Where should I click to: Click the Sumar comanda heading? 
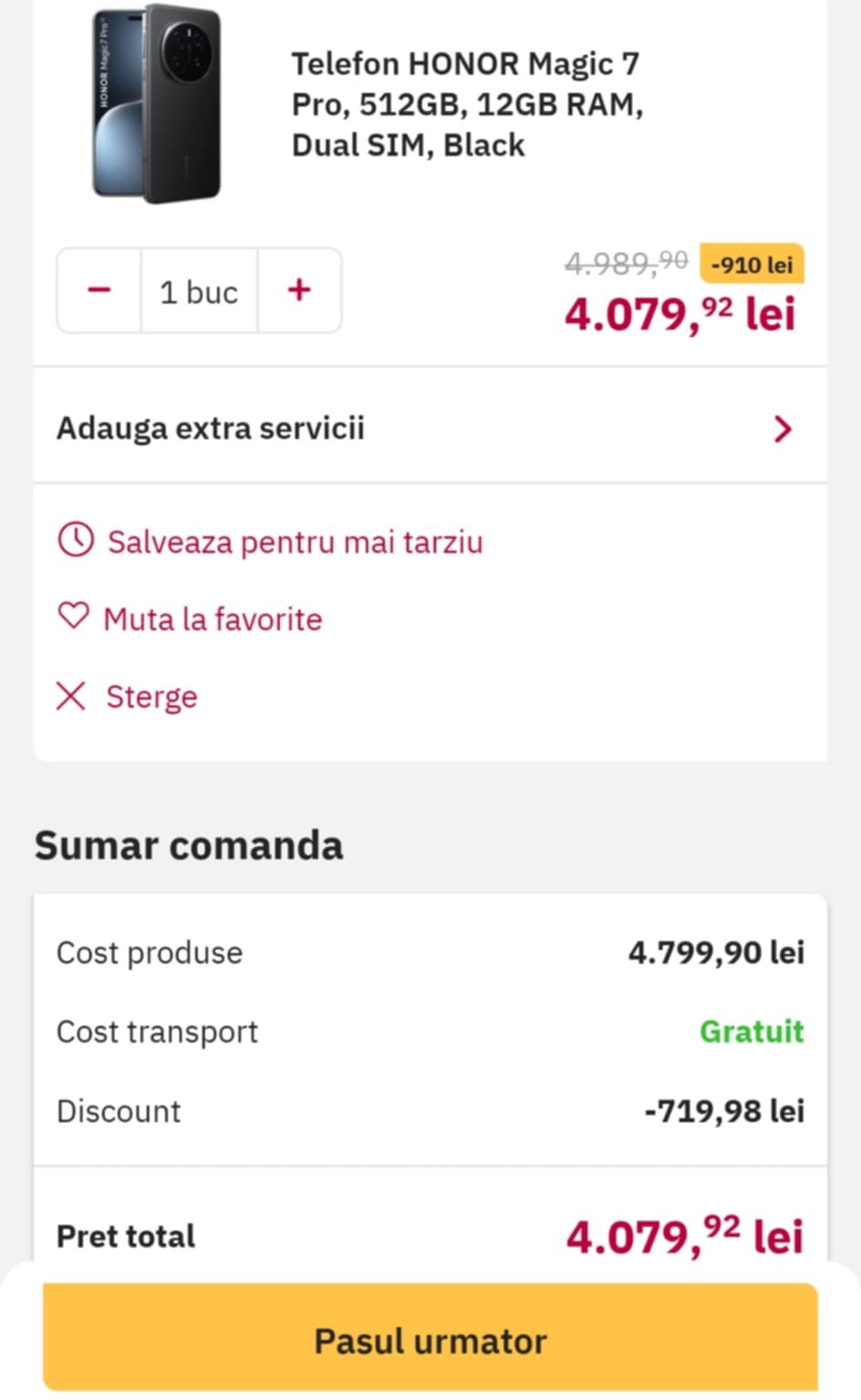point(189,845)
